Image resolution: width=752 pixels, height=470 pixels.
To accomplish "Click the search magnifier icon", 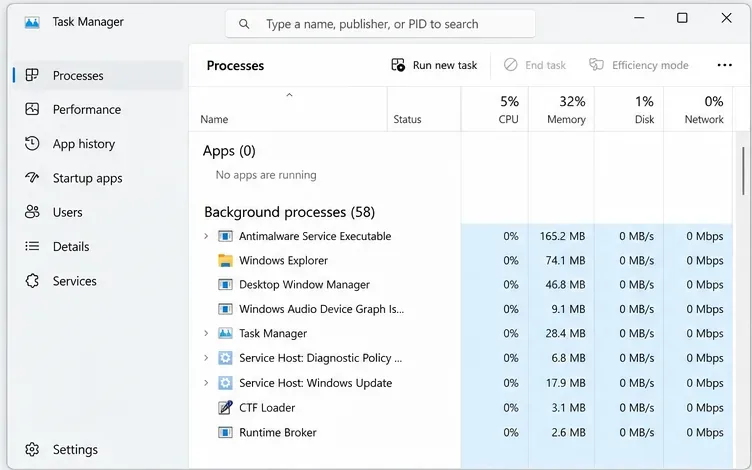I will pyautogui.click(x=244, y=24).
